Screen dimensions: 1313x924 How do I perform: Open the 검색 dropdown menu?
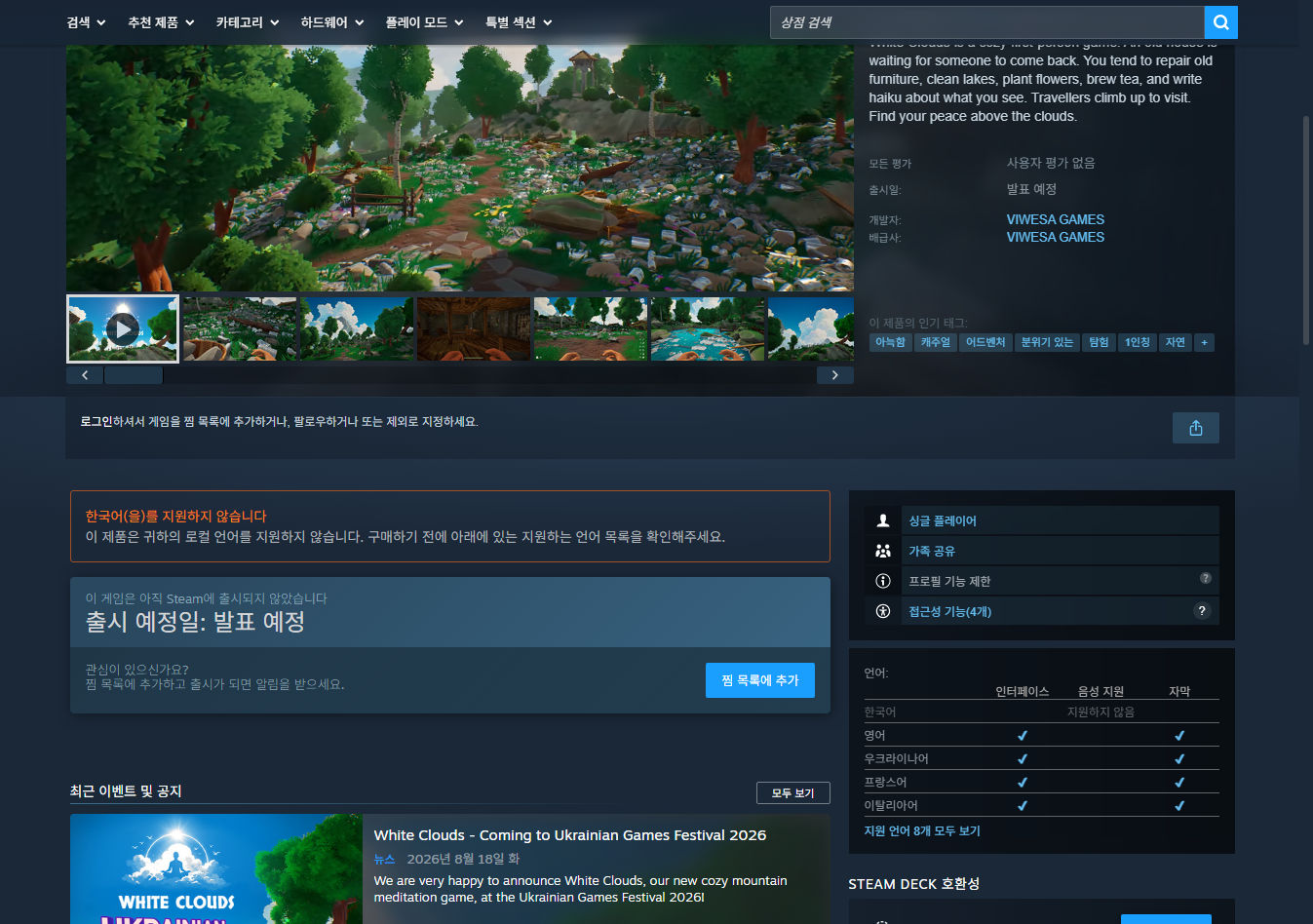click(86, 22)
